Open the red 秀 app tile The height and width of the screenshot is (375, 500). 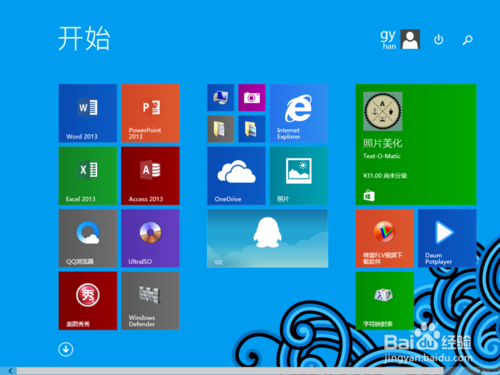click(x=88, y=301)
